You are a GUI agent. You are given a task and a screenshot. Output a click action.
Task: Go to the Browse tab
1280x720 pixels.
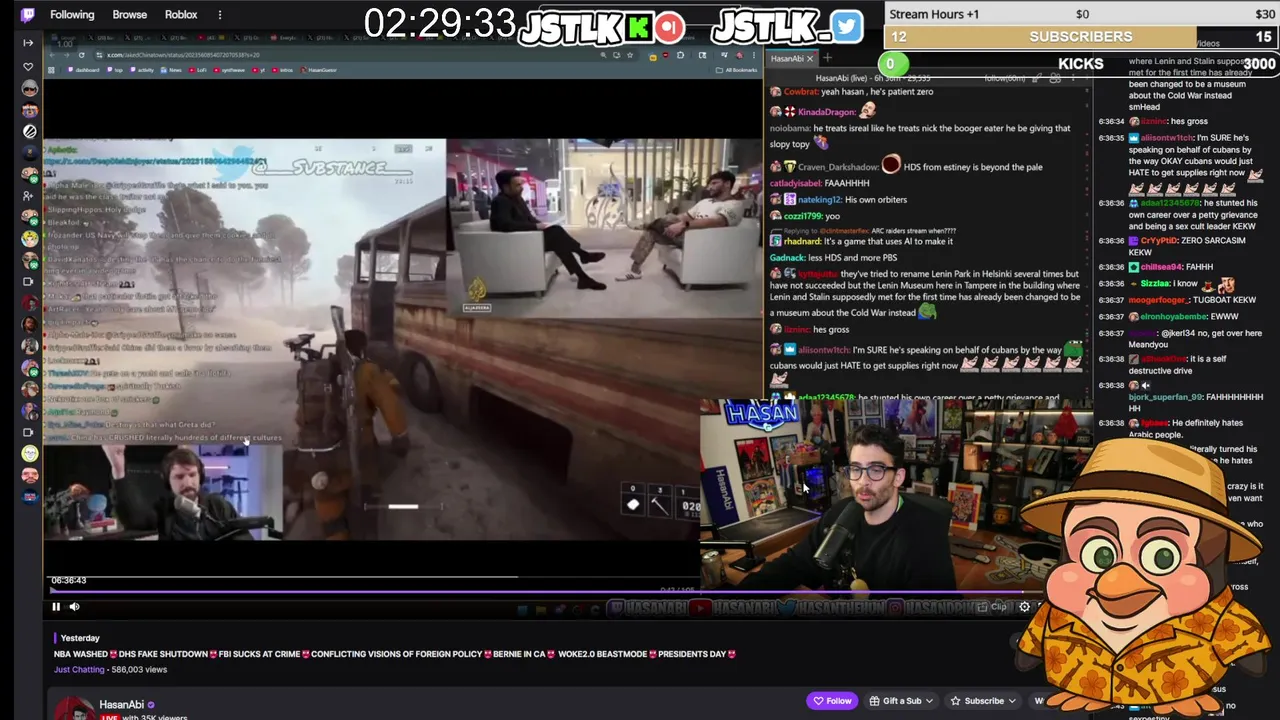click(129, 15)
